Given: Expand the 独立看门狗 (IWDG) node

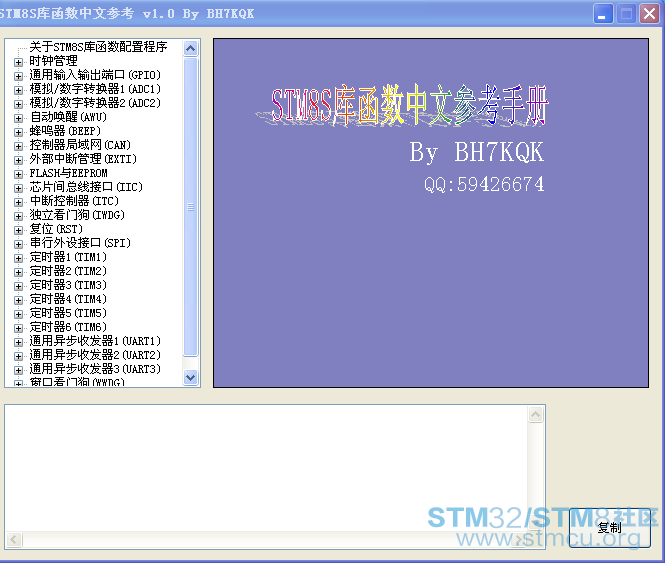Looking at the screenshot, I should (x=18, y=216).
